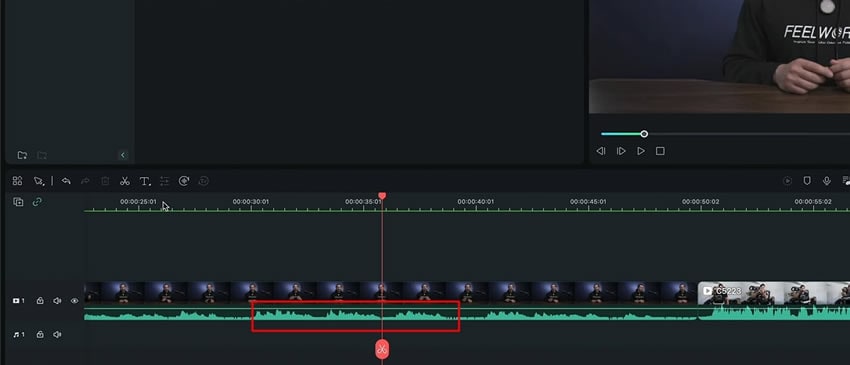Open the adjust sliders tool

(164, 181)
